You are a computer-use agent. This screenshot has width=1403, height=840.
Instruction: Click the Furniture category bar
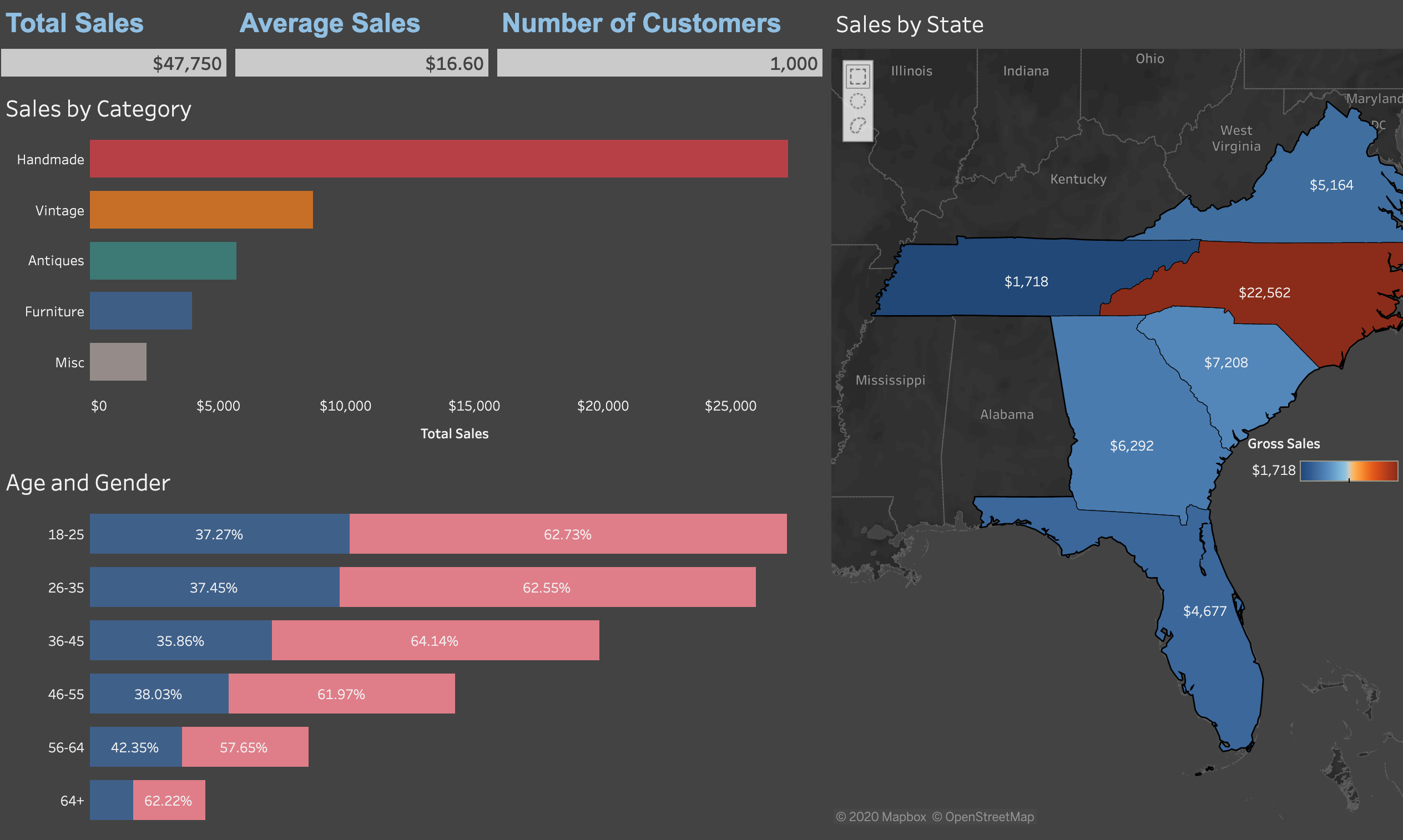pos(140,311)
